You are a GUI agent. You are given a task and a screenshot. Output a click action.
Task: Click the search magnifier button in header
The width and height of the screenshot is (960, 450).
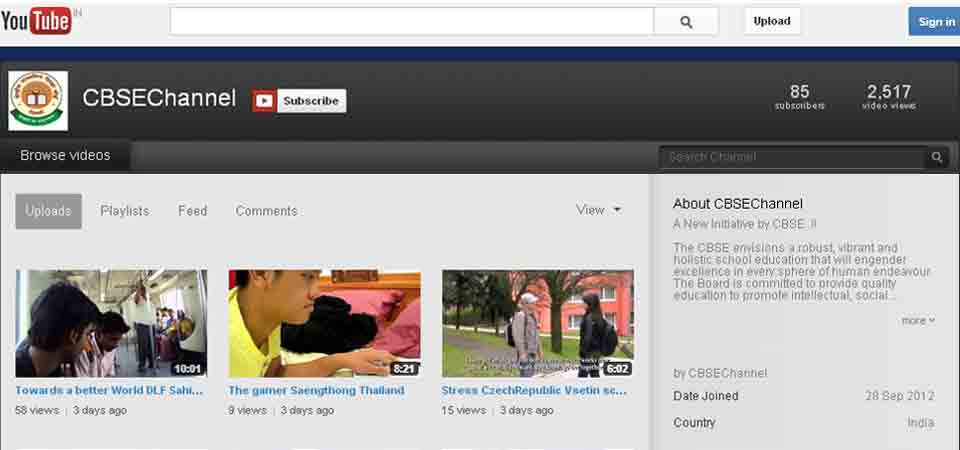(686, 21)
